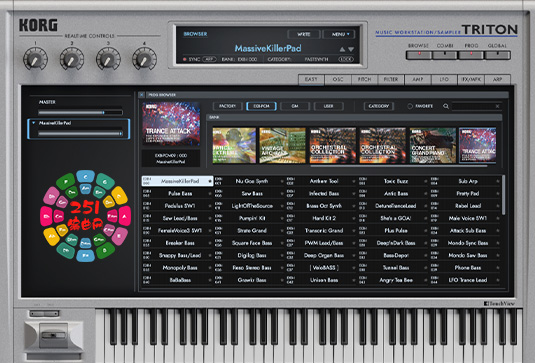Click realtime control knob 1
Viewport: 535px width, 363px height.
click(x=35, y=59)
